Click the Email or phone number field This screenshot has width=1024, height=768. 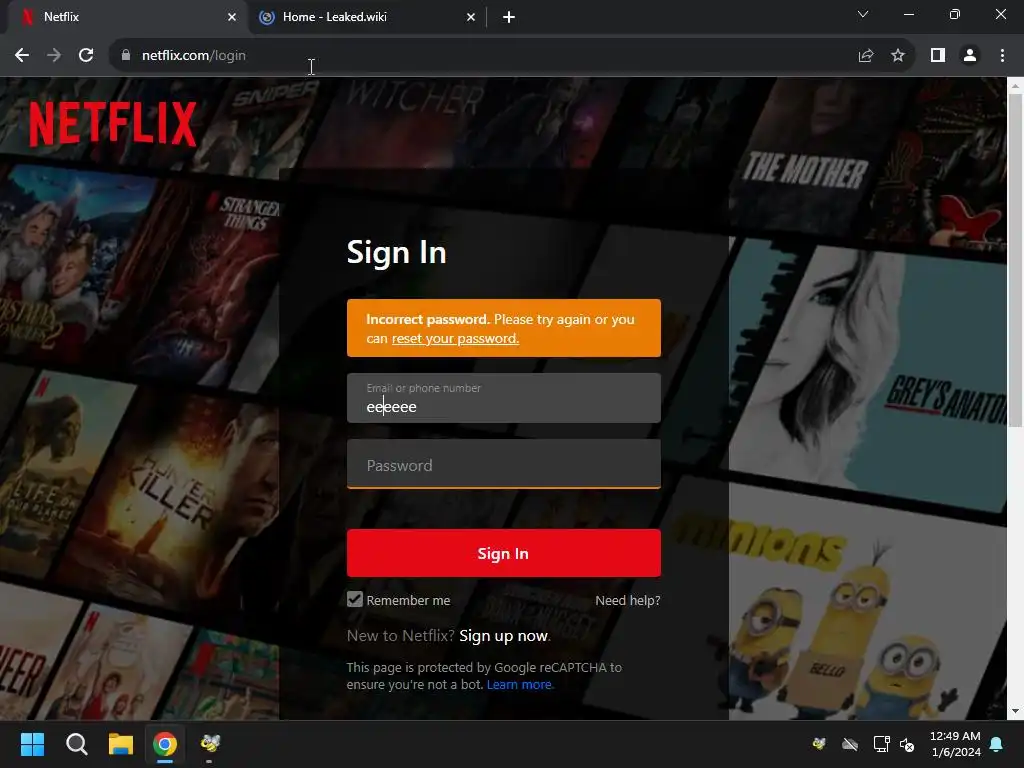(504, 398)
